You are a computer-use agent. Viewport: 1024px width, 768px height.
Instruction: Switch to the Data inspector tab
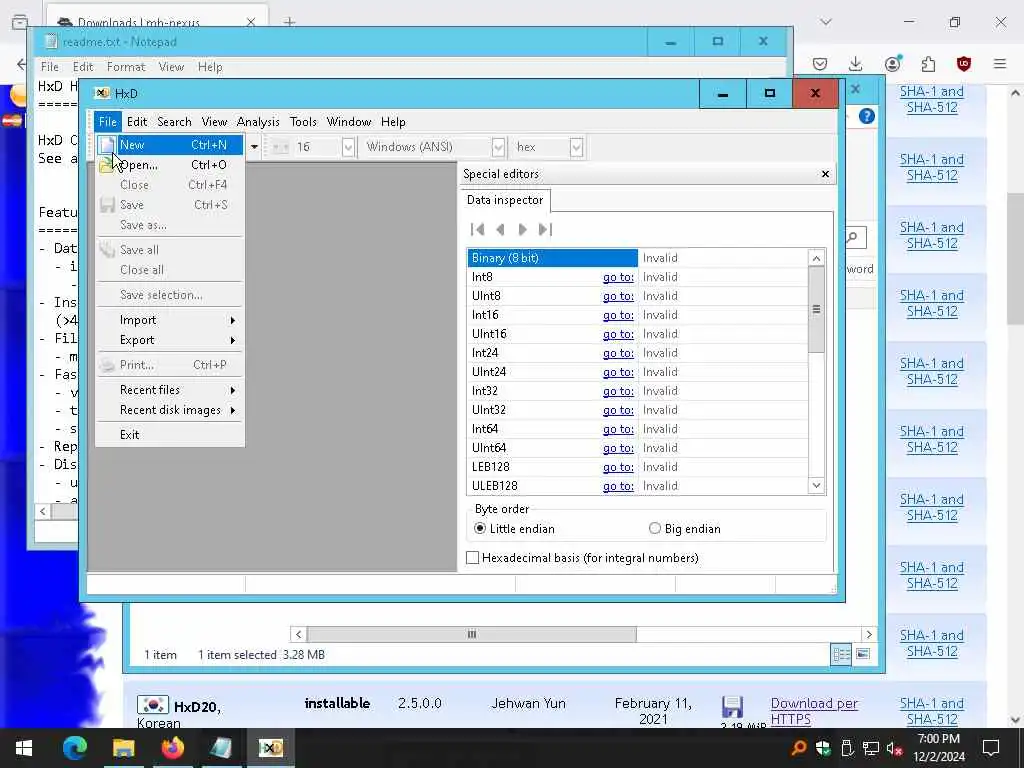pyautogui.click(x=505, y=200)
